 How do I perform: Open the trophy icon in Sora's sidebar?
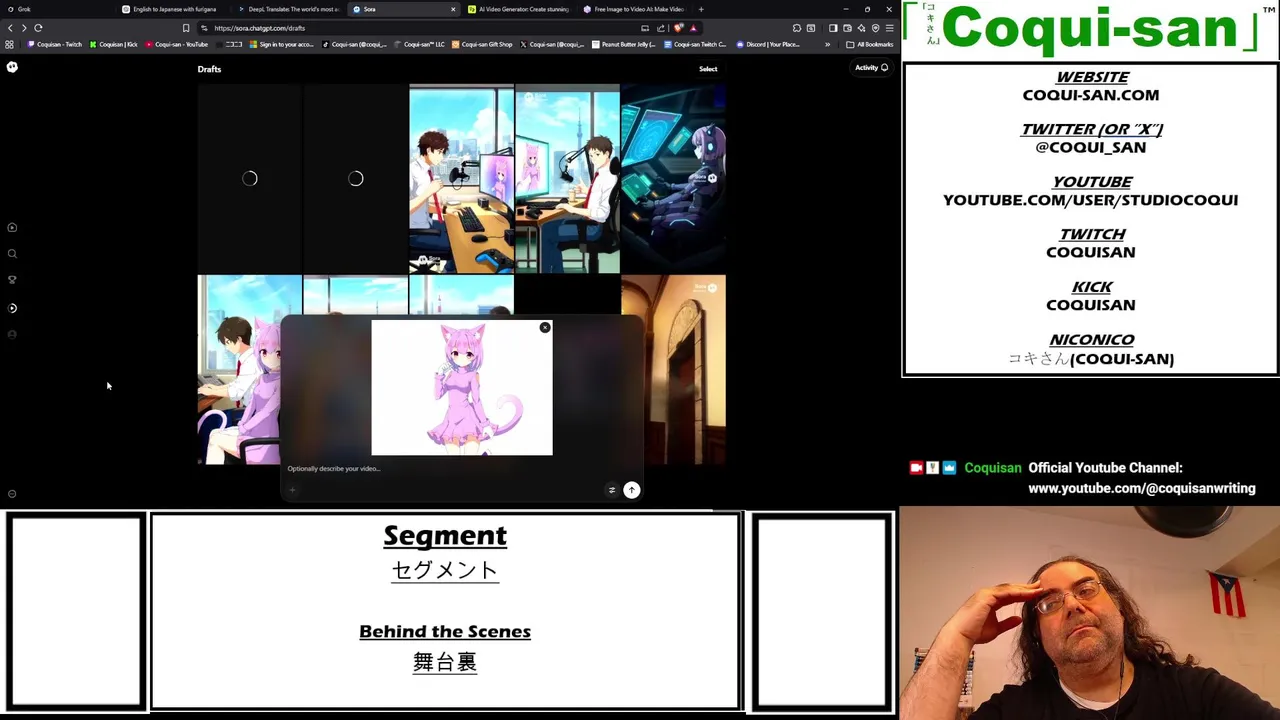coord(12,280)
